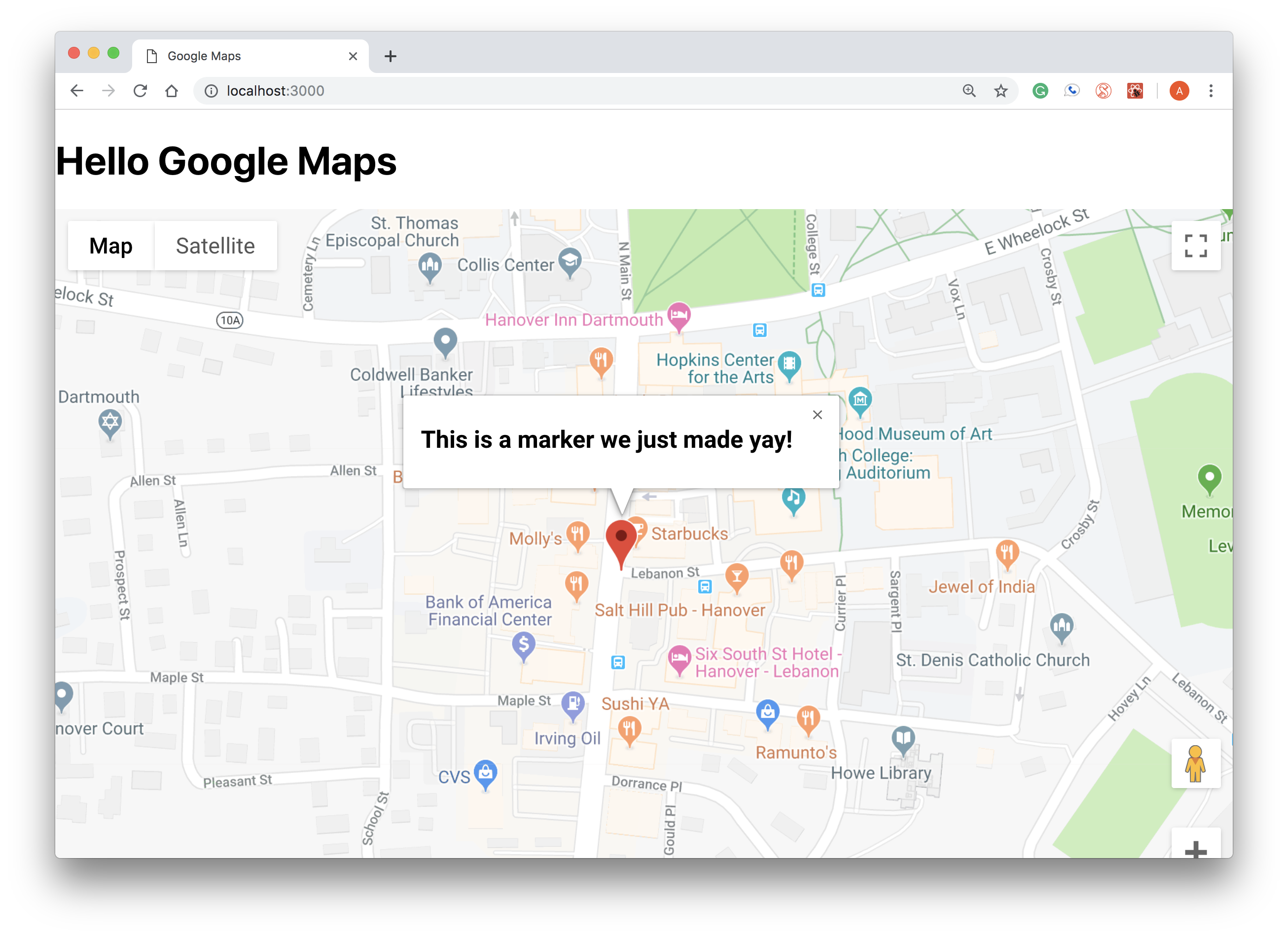Open the Chrome three-dot menu

1211,91
